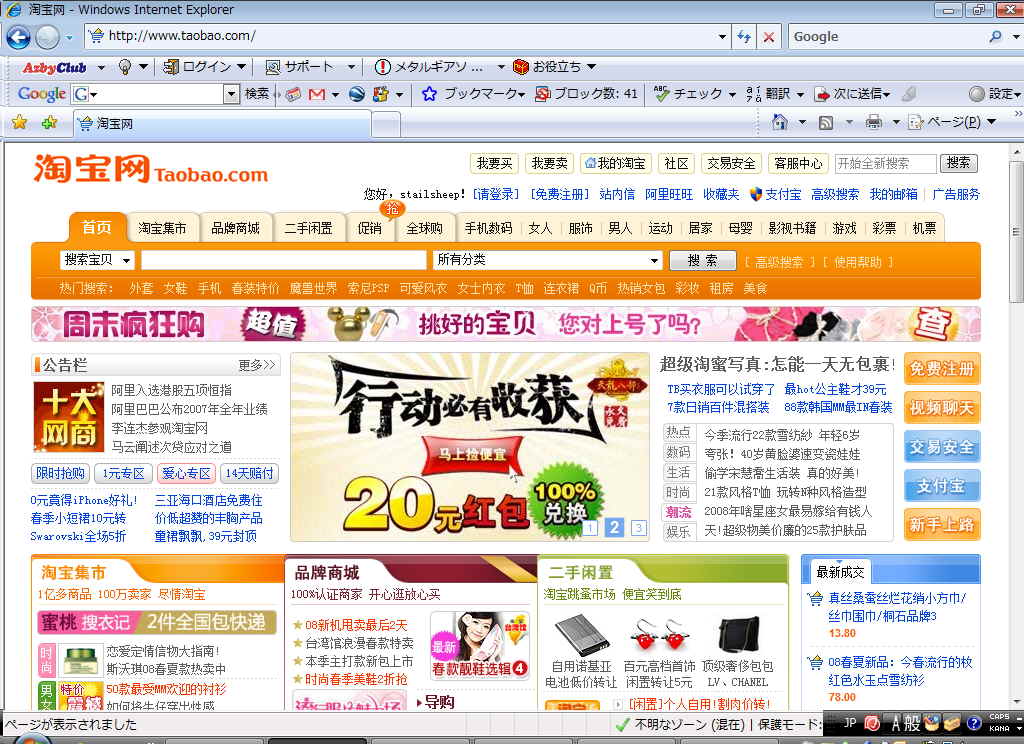Click the Forward navigation button
This screenshot has width=1024, height=744.
click(47, 37)
